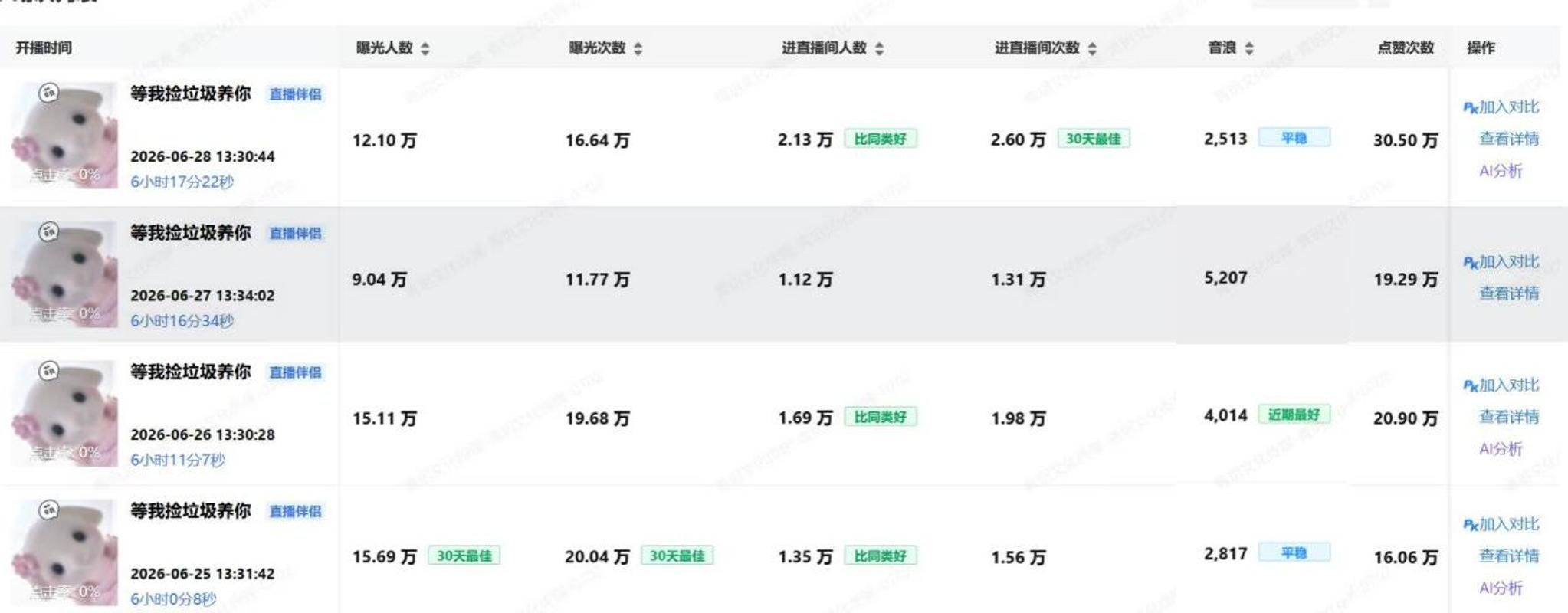Click the 30天最佳 badge beside 2.60 万

(x=1093, y=139)
